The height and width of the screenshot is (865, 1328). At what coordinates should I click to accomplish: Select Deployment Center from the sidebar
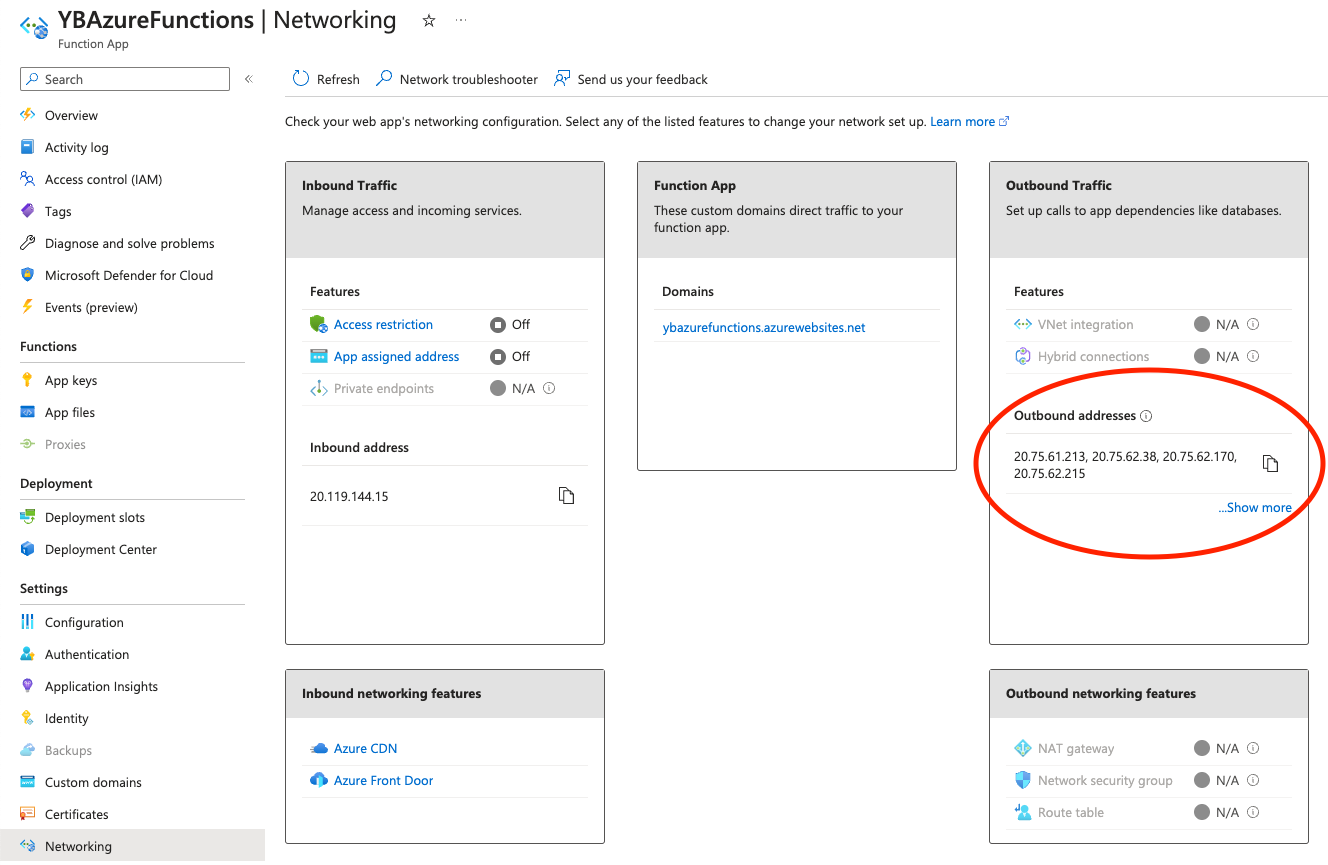tap(100, 549)
